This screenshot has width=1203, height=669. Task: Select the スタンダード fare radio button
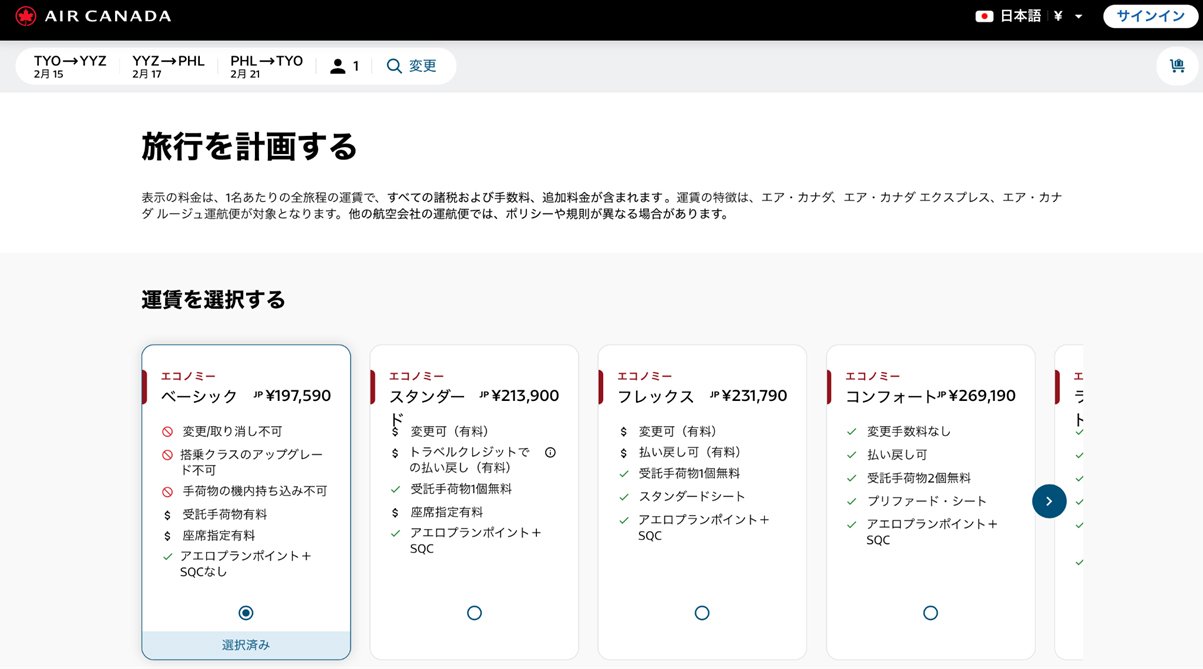point(474,613)
